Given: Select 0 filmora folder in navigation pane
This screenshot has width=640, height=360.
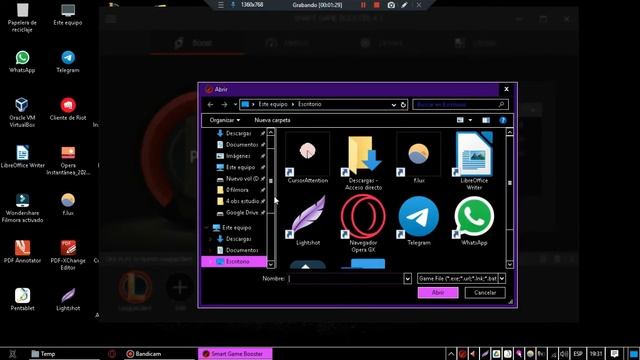Looking at the screenshot, I should pos(237,190).
